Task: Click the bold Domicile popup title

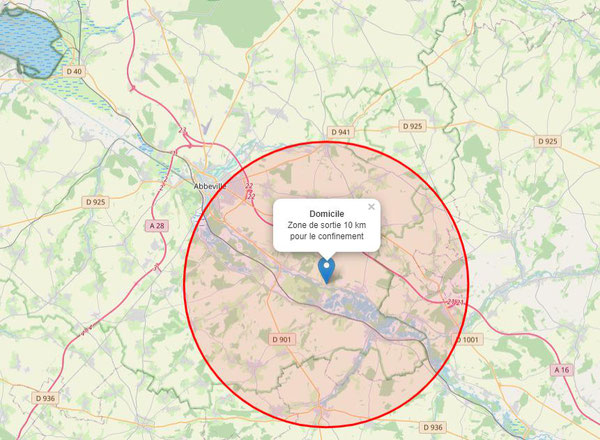Action: coord(326,214)
